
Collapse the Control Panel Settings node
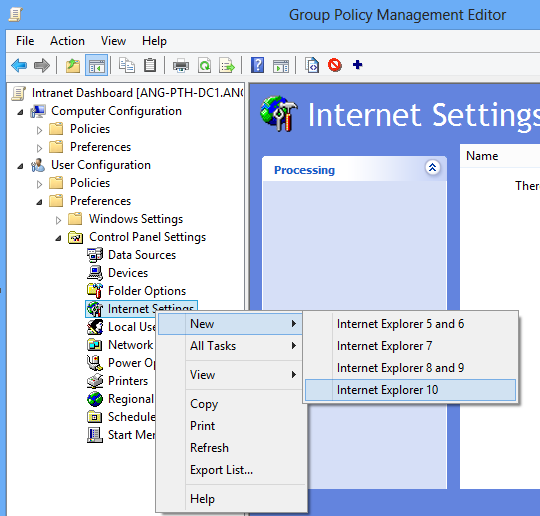(59, 238)
